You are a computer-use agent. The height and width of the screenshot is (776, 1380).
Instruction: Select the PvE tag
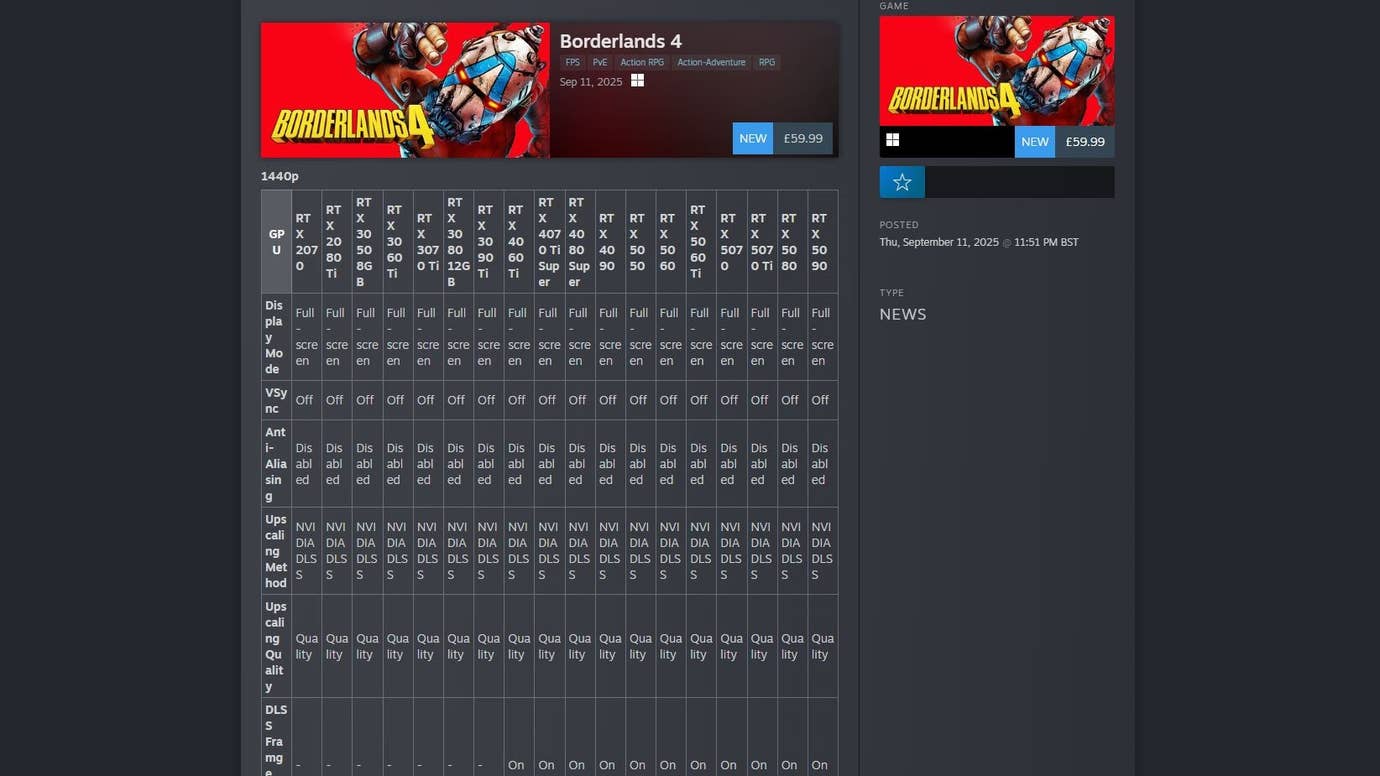tap(599, 62)
